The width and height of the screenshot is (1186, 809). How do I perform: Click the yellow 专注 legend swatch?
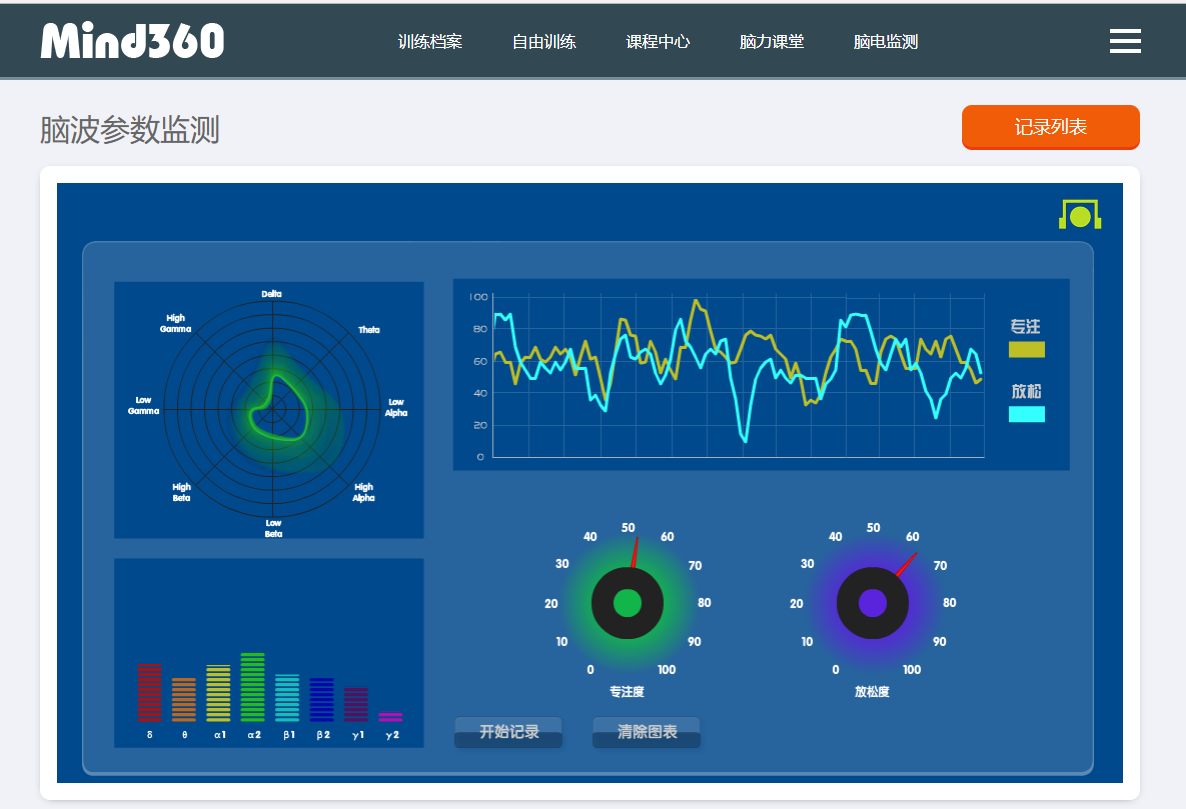(x=1026, y=349)
